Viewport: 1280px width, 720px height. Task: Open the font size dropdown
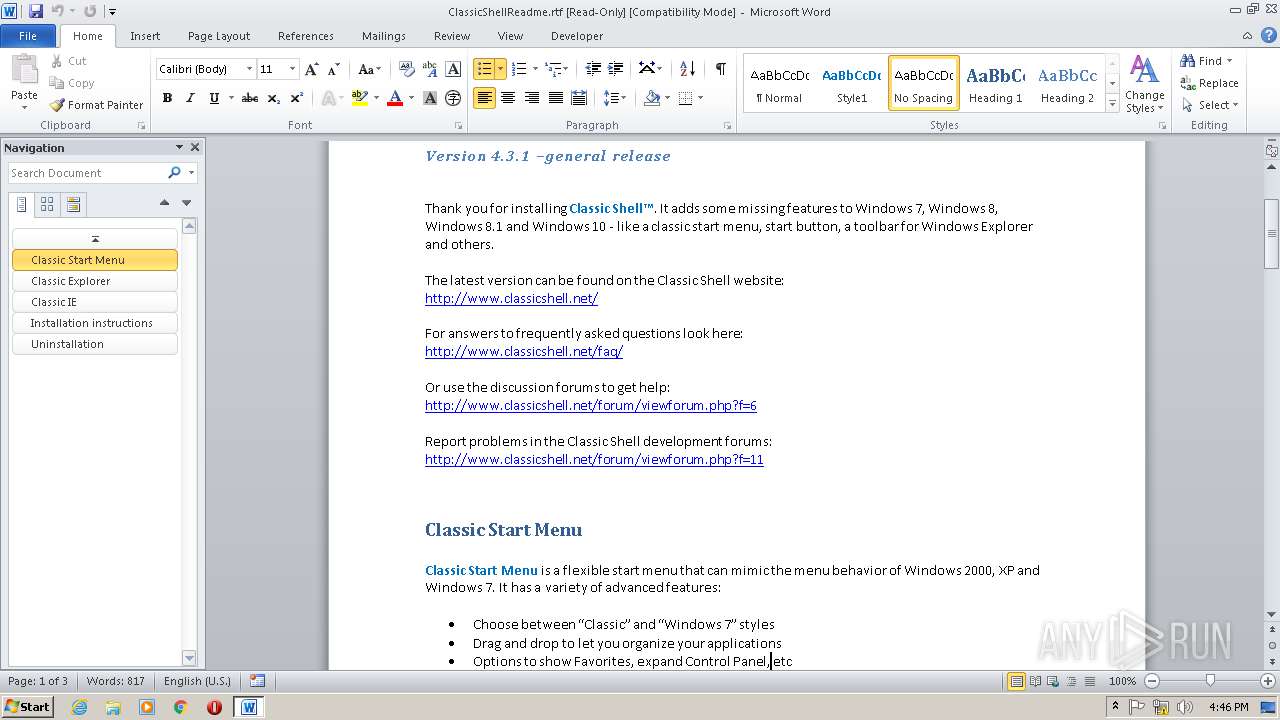[x=292, y=69]
